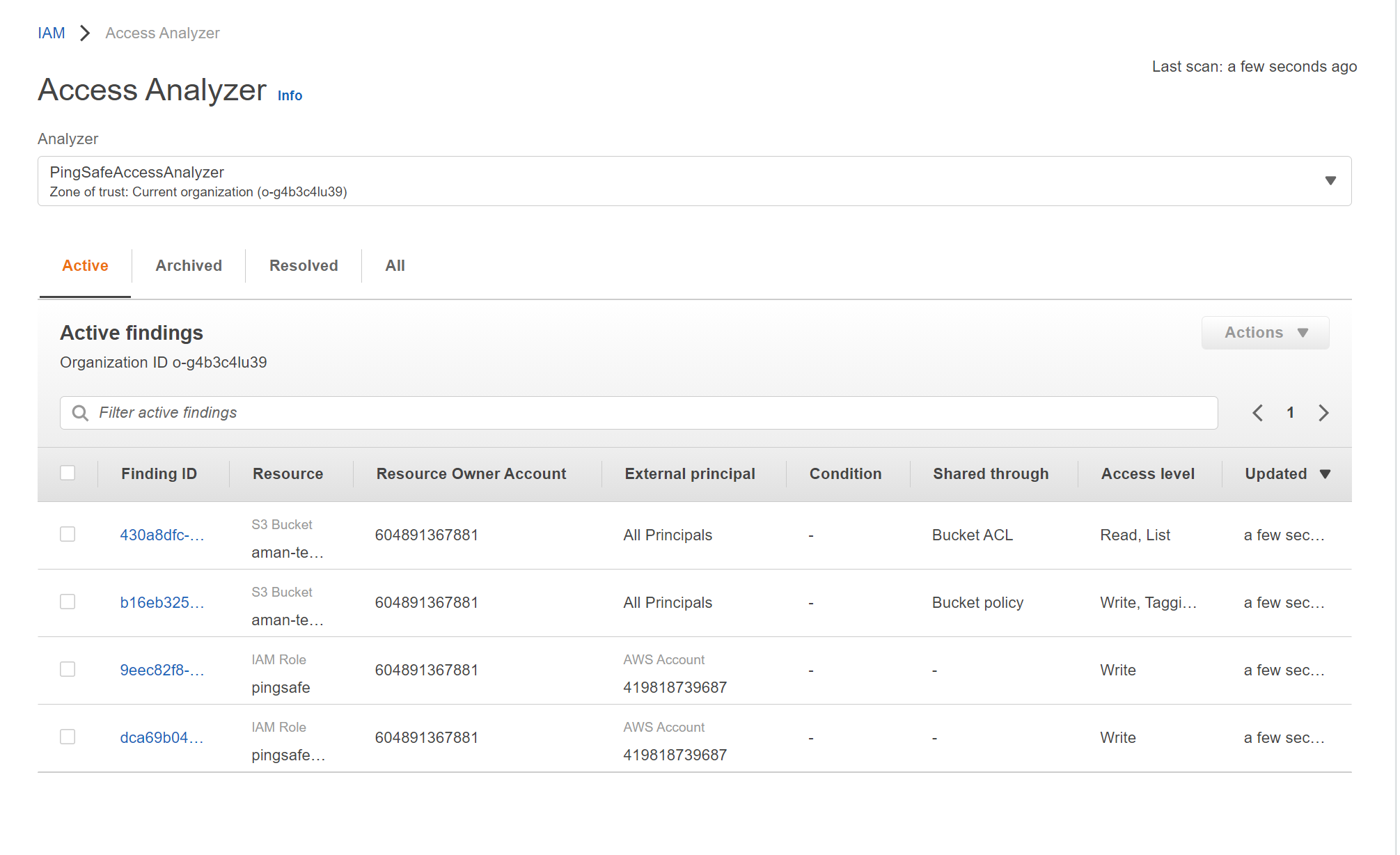Click the breadcrumb chevron separator after IAM
The image size is (1400, 855).
[85, 33]
